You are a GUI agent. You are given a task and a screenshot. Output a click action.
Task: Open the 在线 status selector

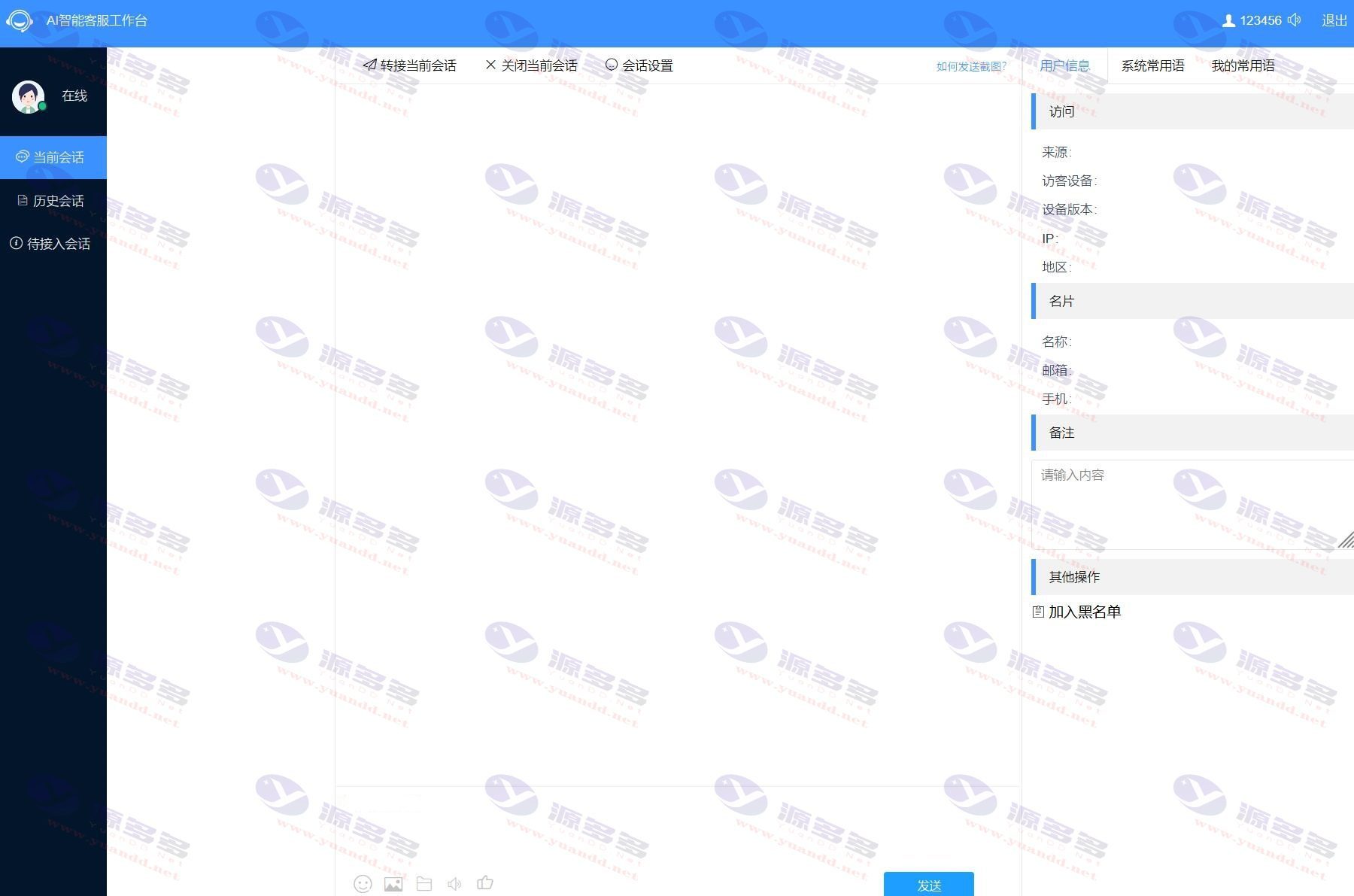(x=74, y=96)
